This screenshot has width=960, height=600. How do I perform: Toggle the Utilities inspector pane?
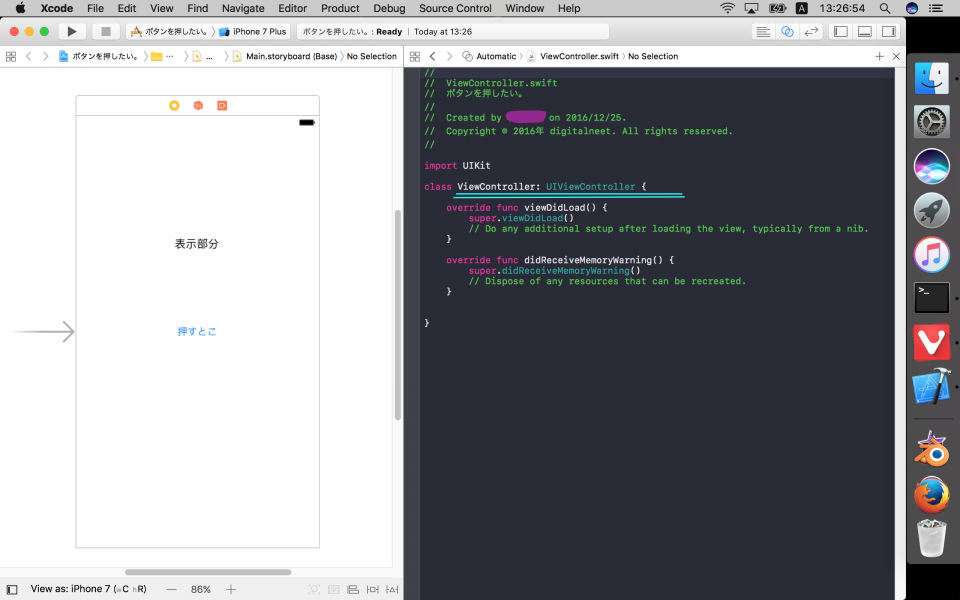(x=888, y=31)
